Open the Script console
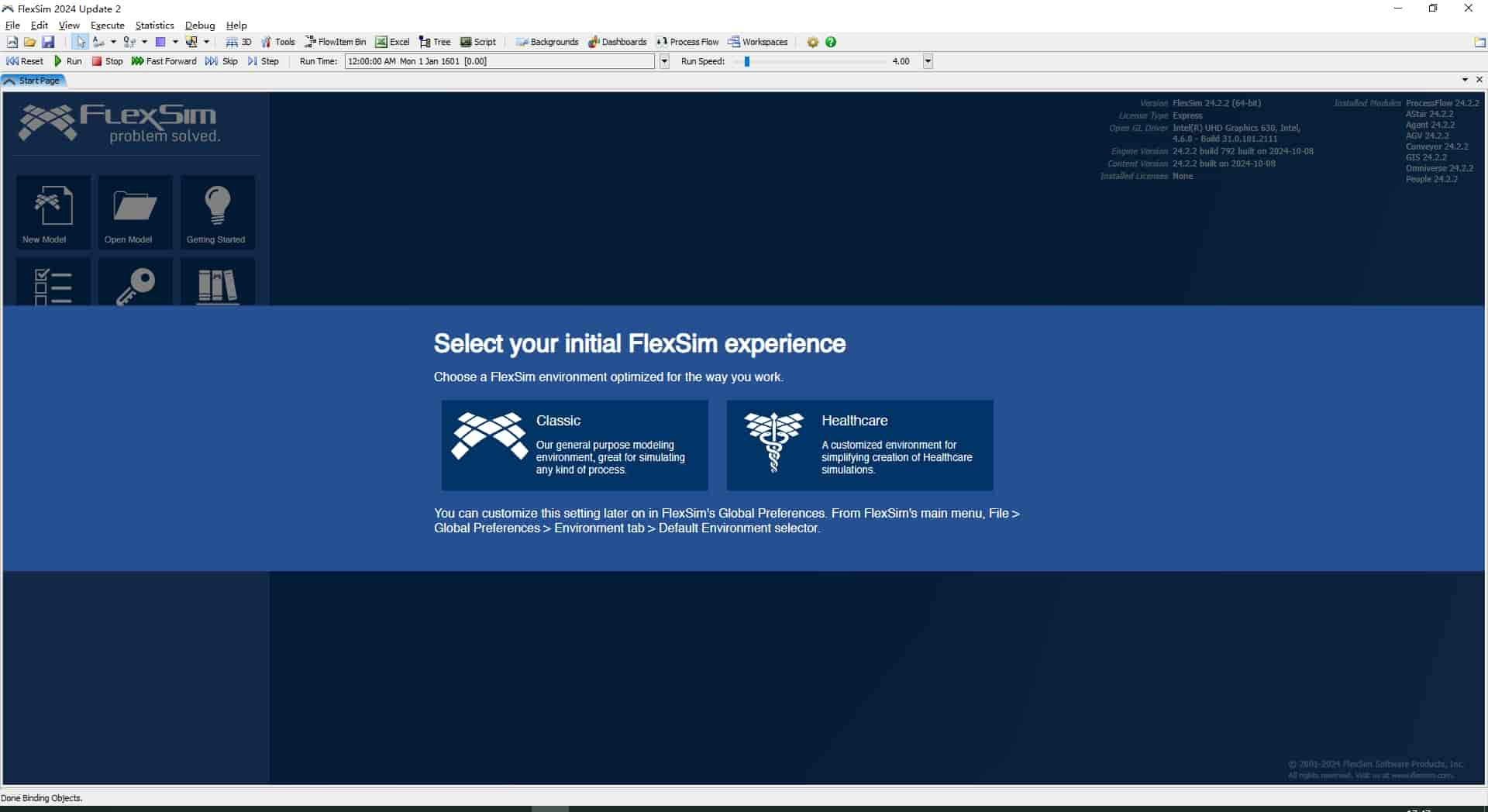 [x=478, y=42]
